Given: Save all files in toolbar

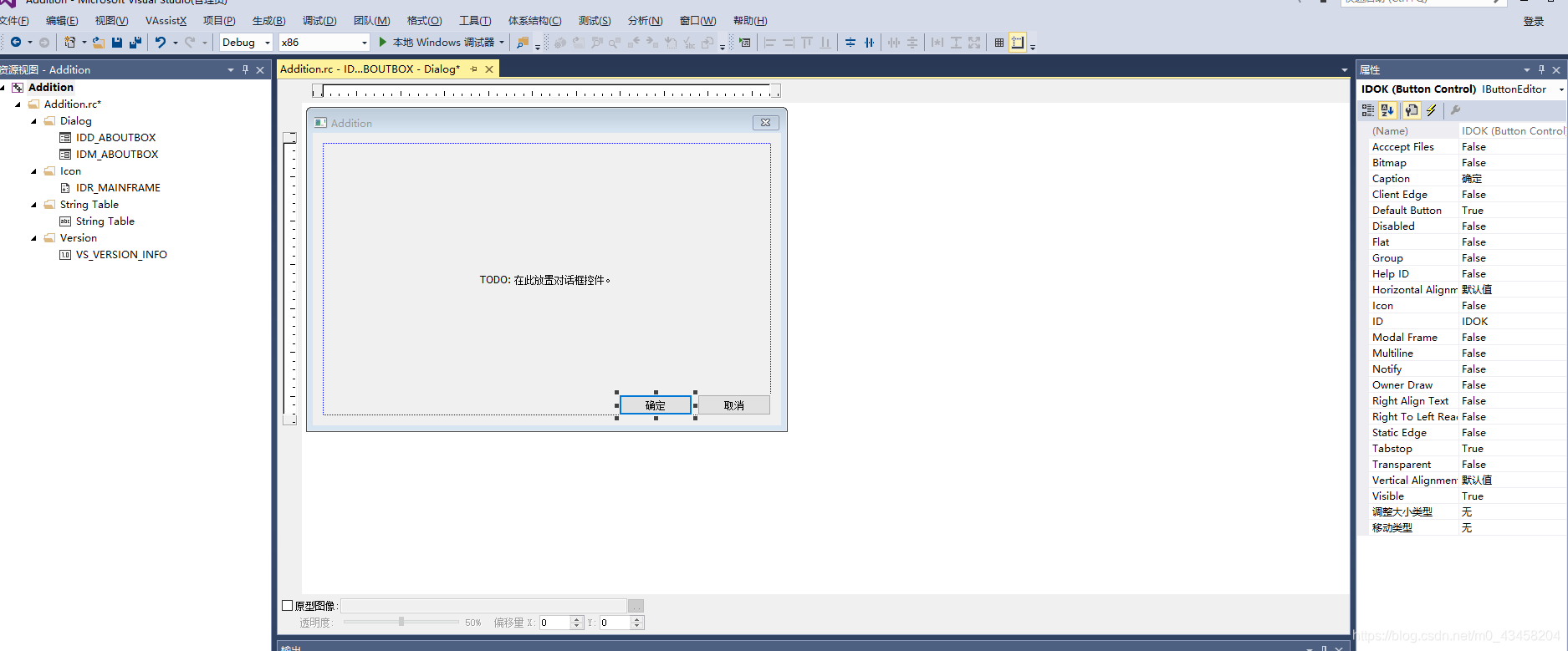Looking at the screenshot, I should tap(135, 42).
